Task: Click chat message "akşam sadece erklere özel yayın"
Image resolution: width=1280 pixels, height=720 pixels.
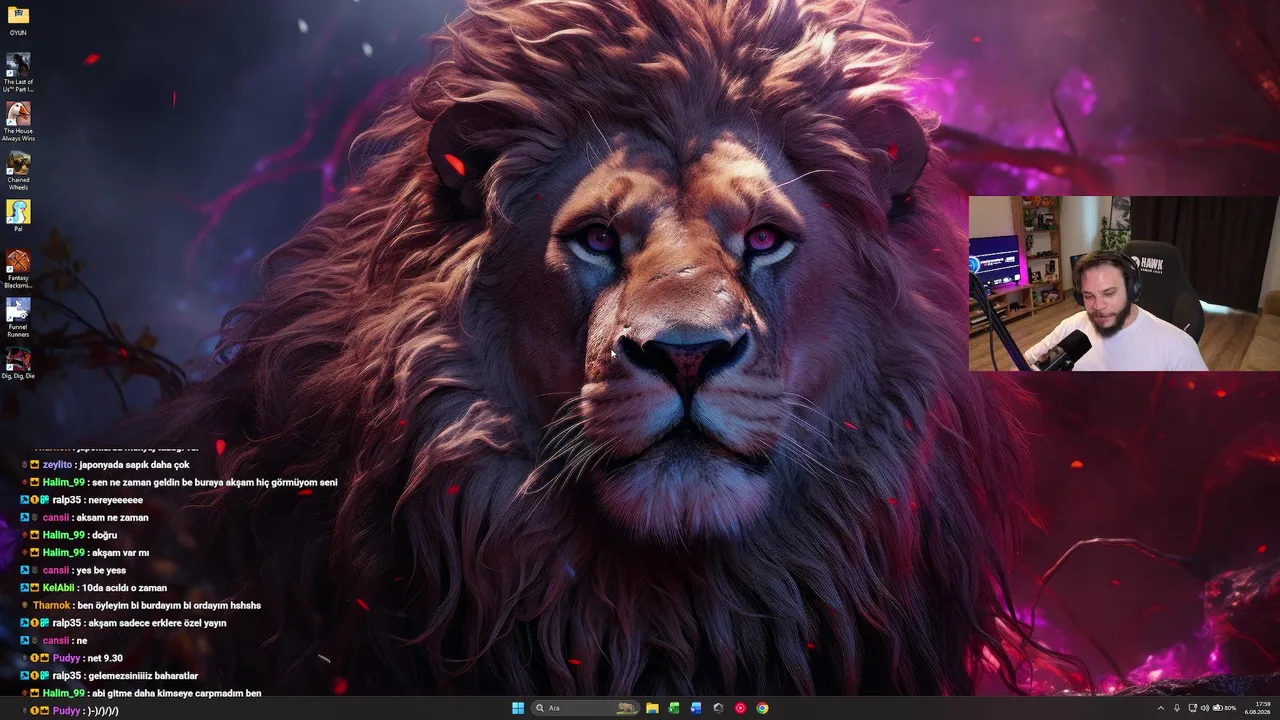Action: [x=157, y=623]
